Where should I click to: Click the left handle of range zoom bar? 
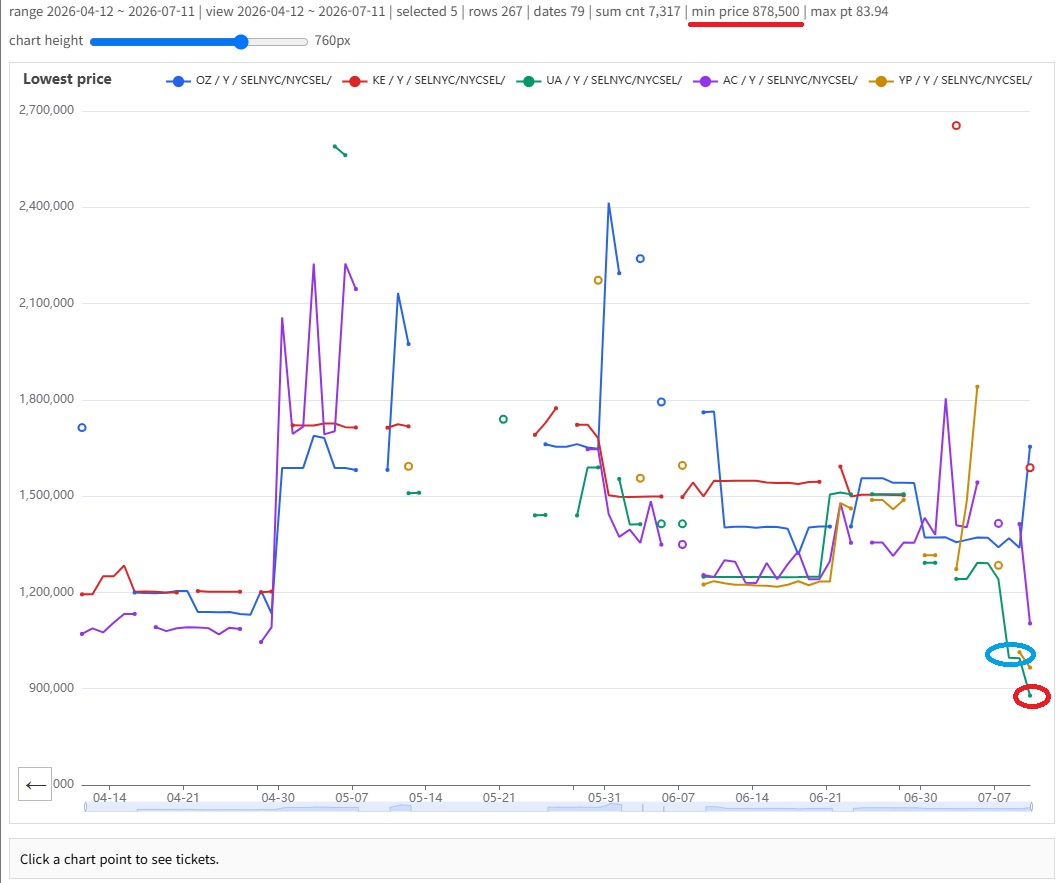(85, 806)
